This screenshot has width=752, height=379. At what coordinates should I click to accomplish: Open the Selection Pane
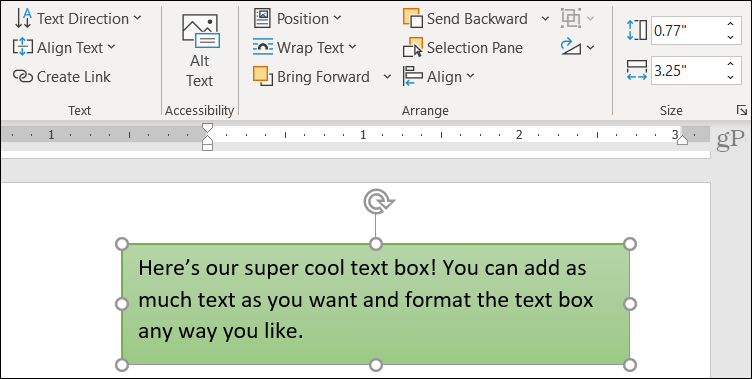tap(463, 48)
